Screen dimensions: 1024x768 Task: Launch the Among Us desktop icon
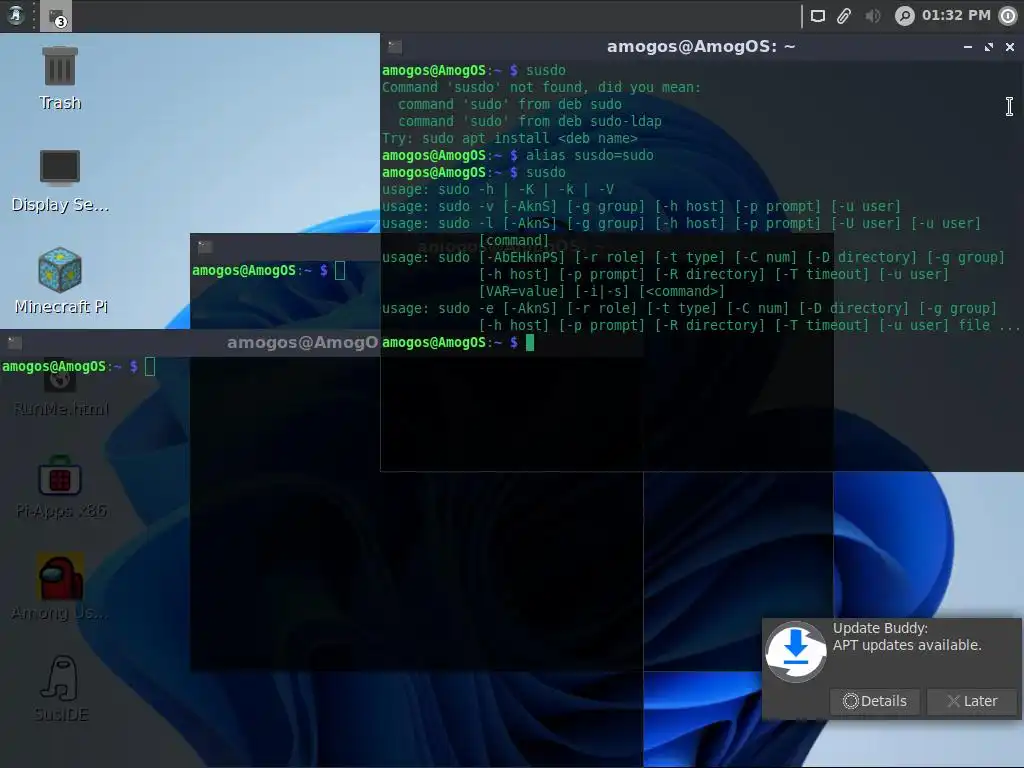(60, 587)
